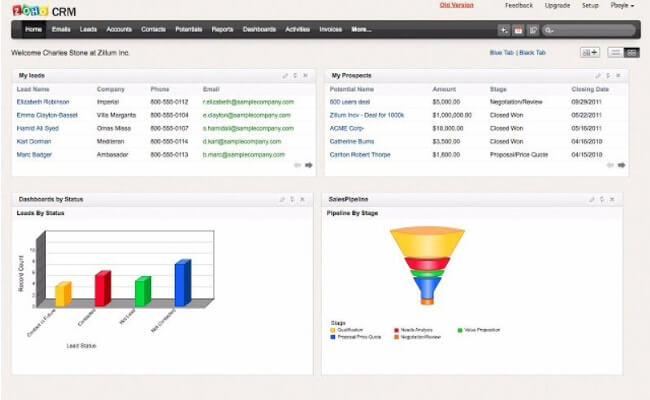Image resolution: width=650 pixels, height=400 pixels.
Task: Switch to Blue Tab theme
Action: (x=502, y=53)
